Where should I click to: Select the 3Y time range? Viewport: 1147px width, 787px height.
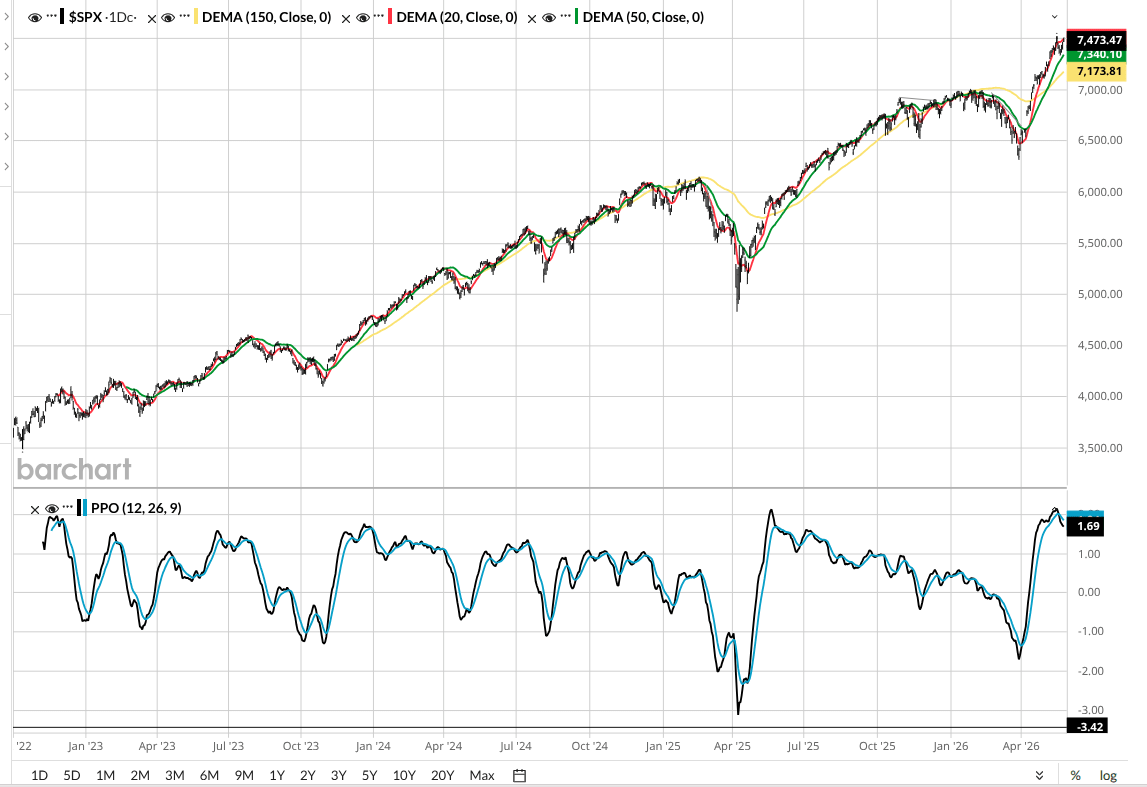tap(338, 775)
